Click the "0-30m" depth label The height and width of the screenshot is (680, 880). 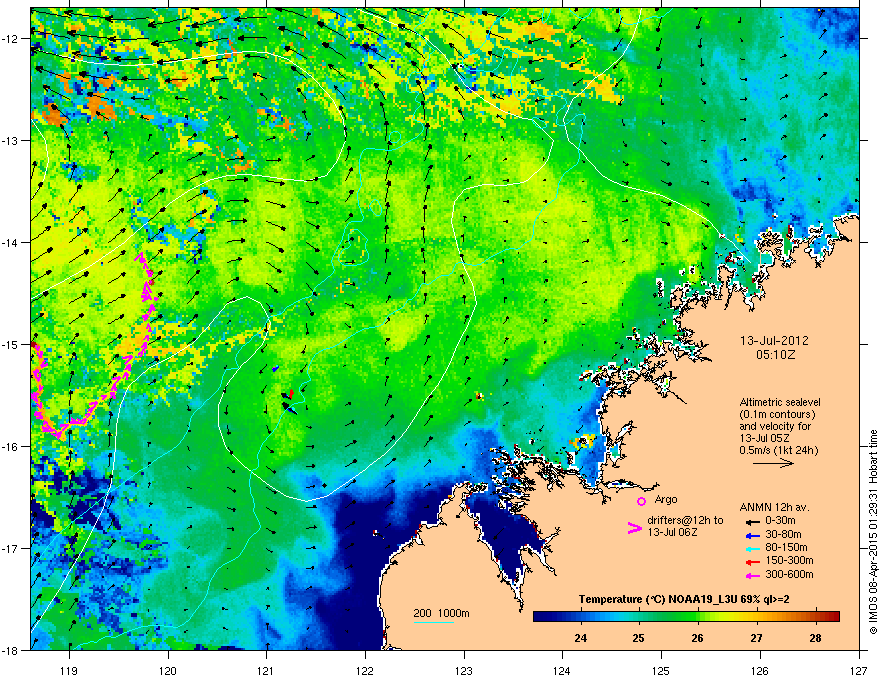click(x=780, y=521)
